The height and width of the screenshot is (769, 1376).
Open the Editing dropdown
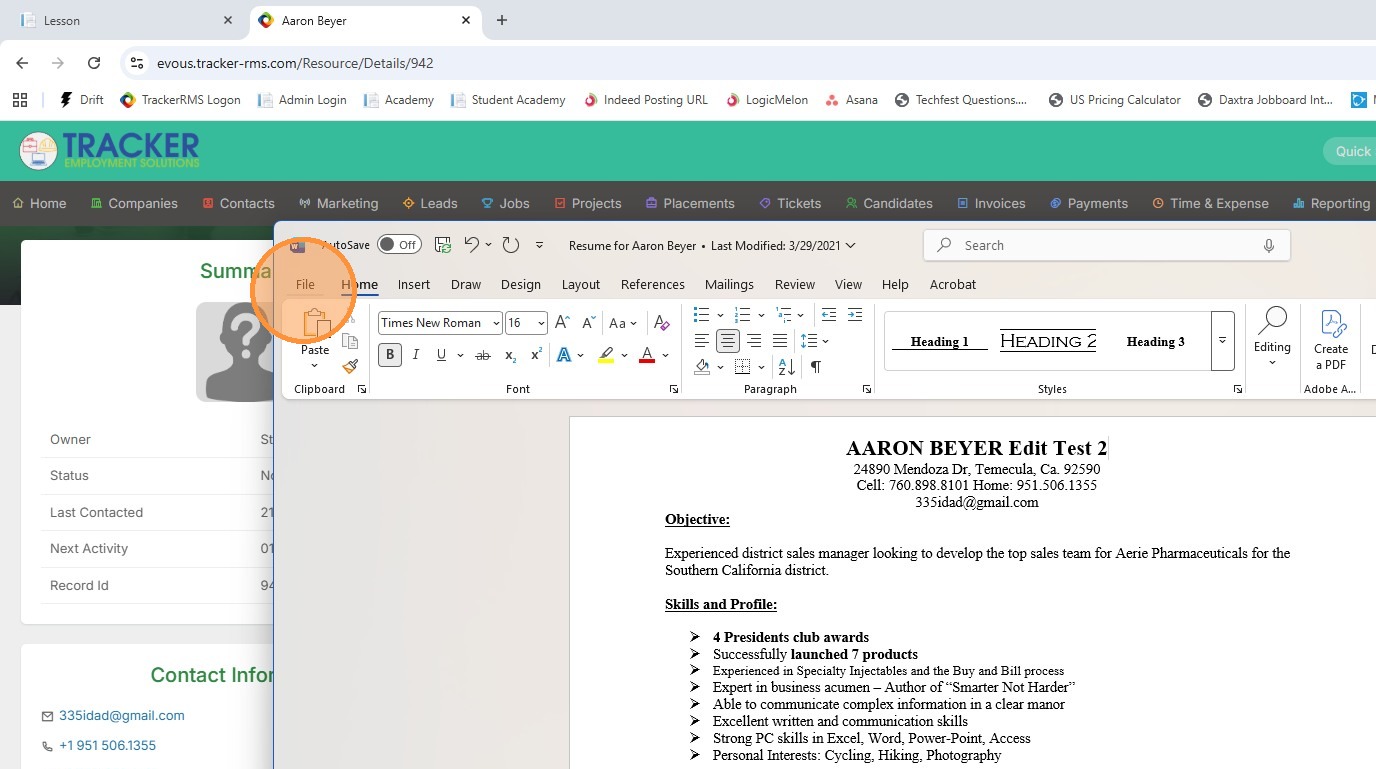click(x=1272, y=339)
